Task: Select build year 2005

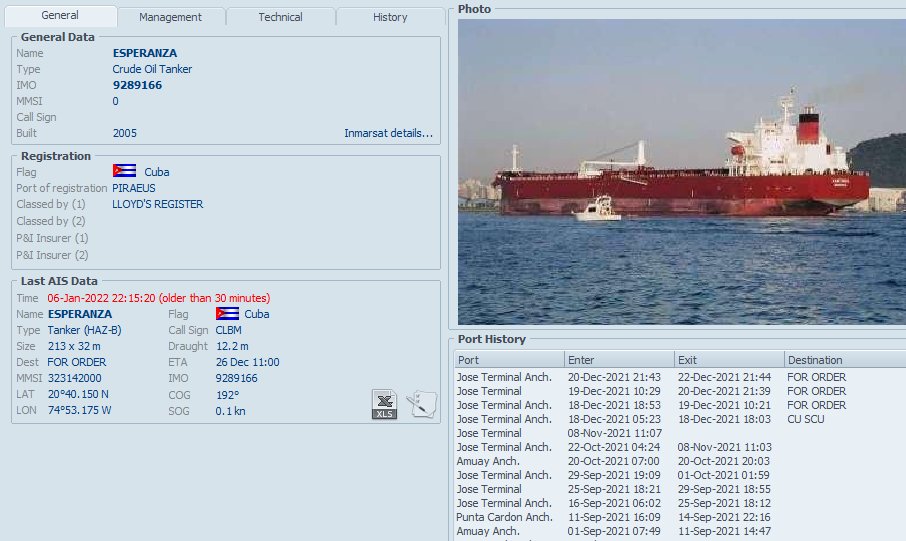Action: coord(125,133)
